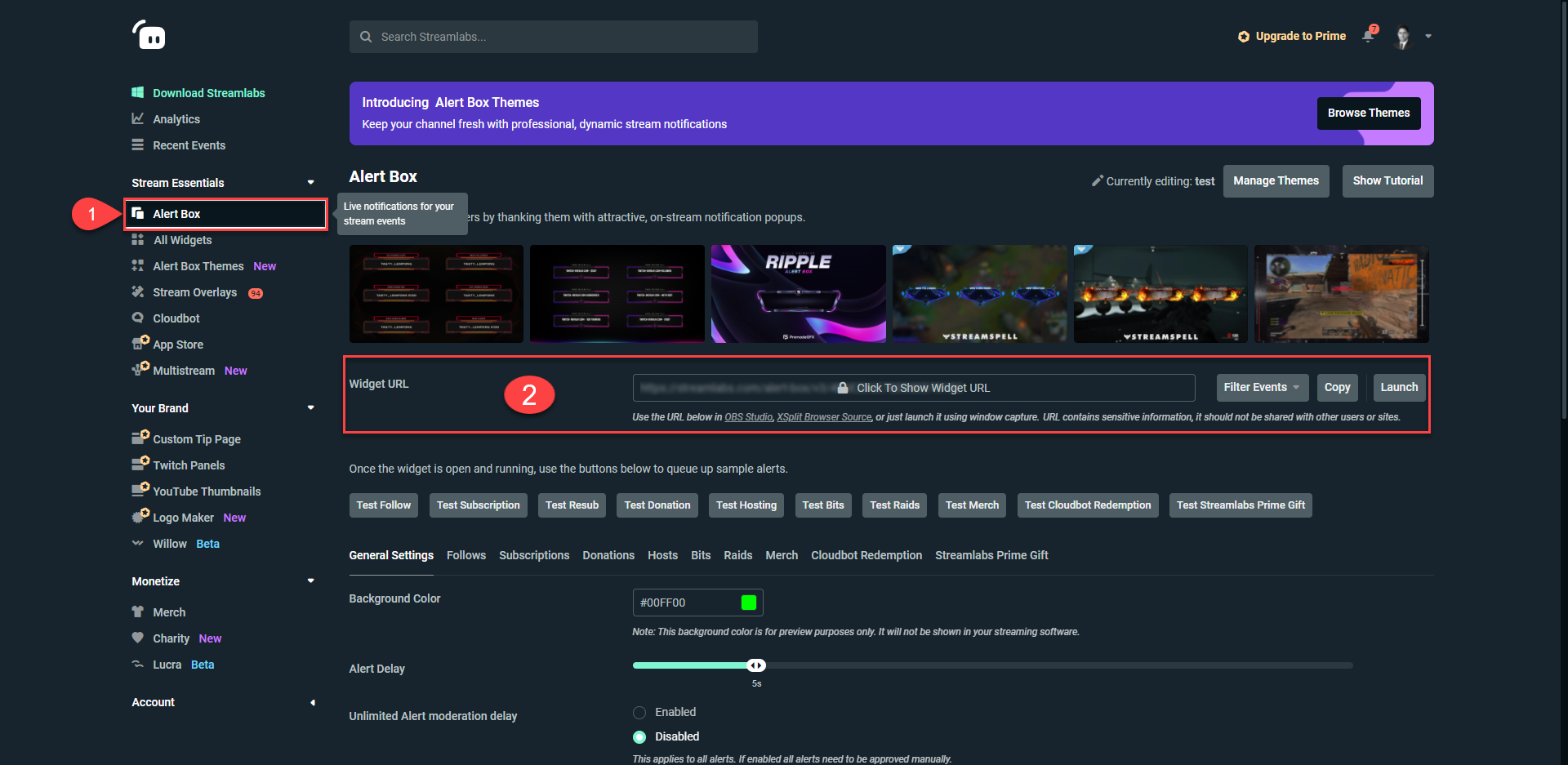Switch to the Follows tab

coord(466,555)
